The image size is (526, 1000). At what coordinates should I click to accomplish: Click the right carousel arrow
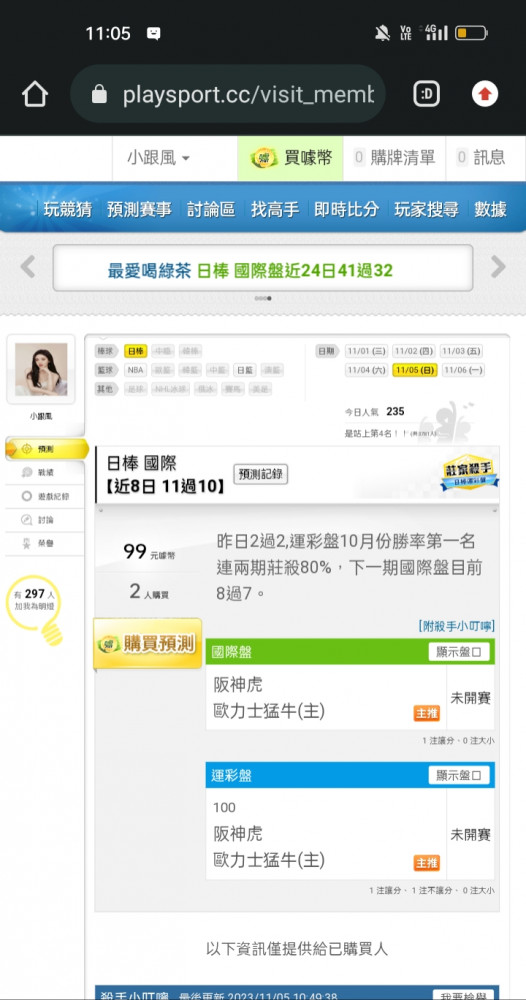click(498, 267)
